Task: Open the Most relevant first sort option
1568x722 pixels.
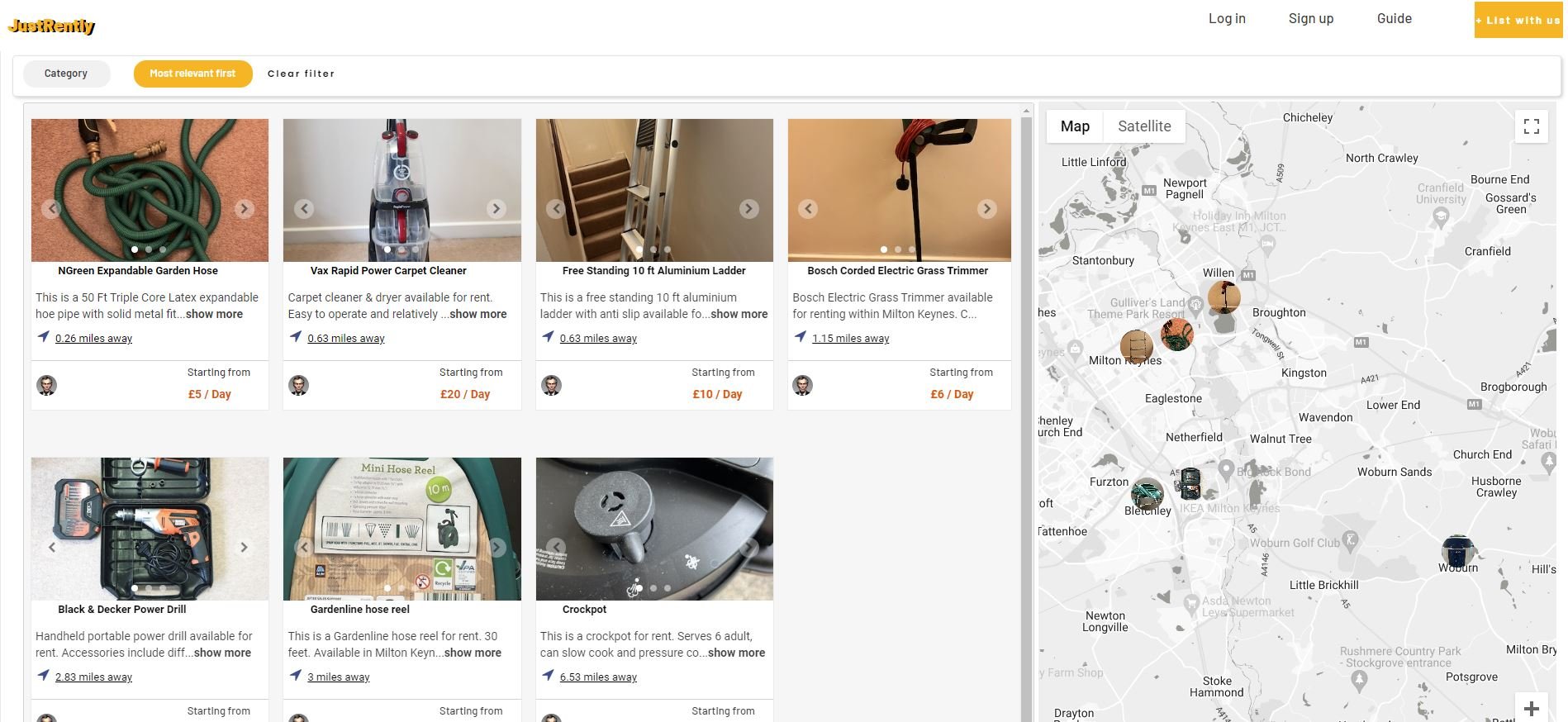Action: (x=192, y=74)
